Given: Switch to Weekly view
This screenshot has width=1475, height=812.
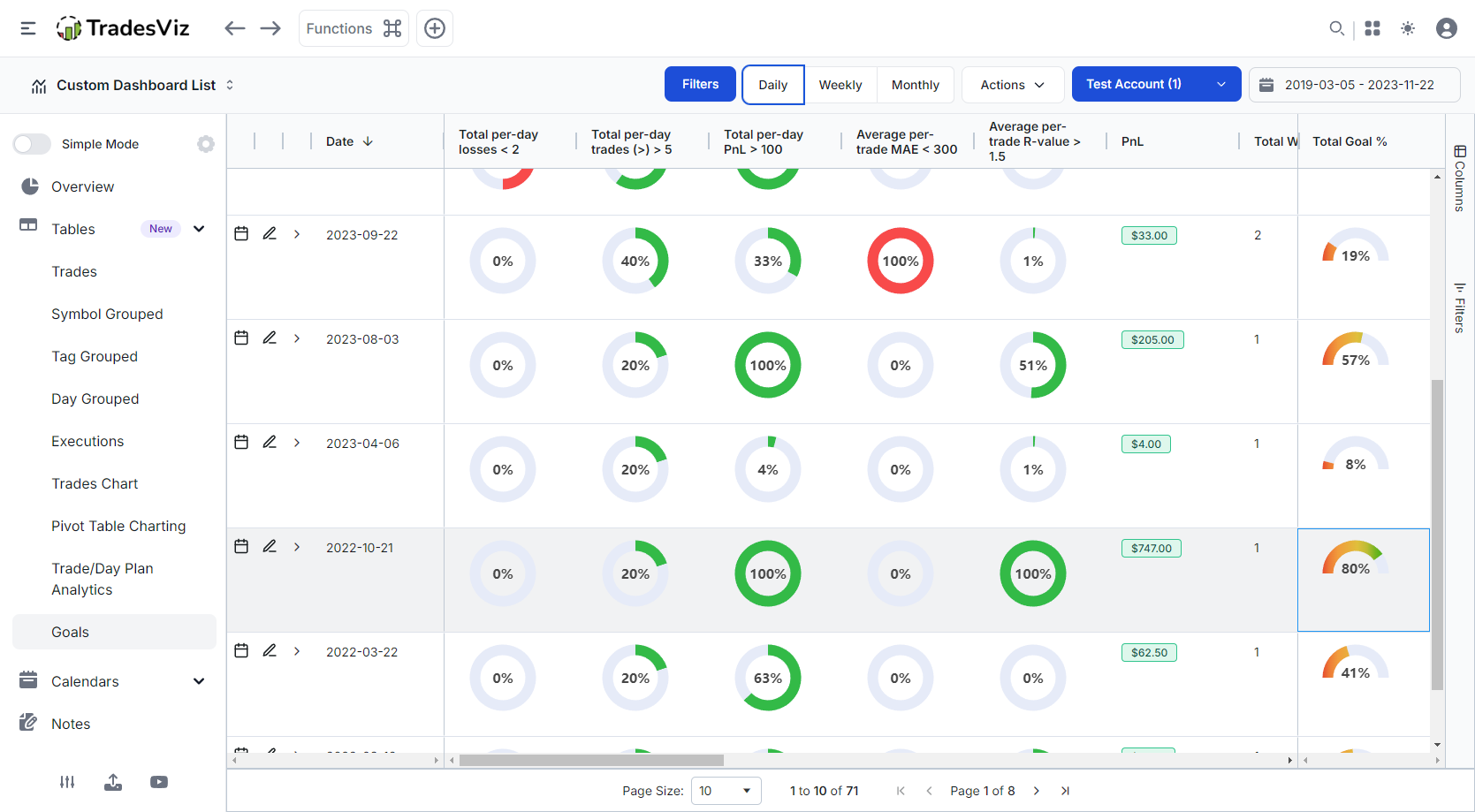Looking at the screenshot, I should 840,85.
